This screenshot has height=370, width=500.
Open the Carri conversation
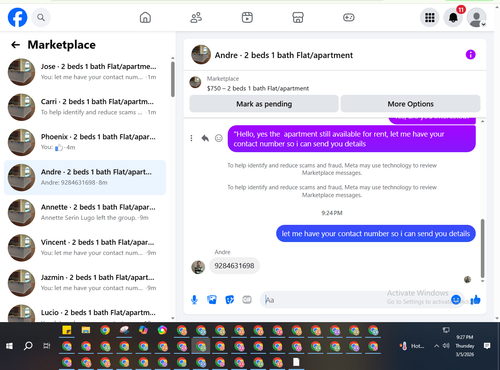(x=85, y=107)
